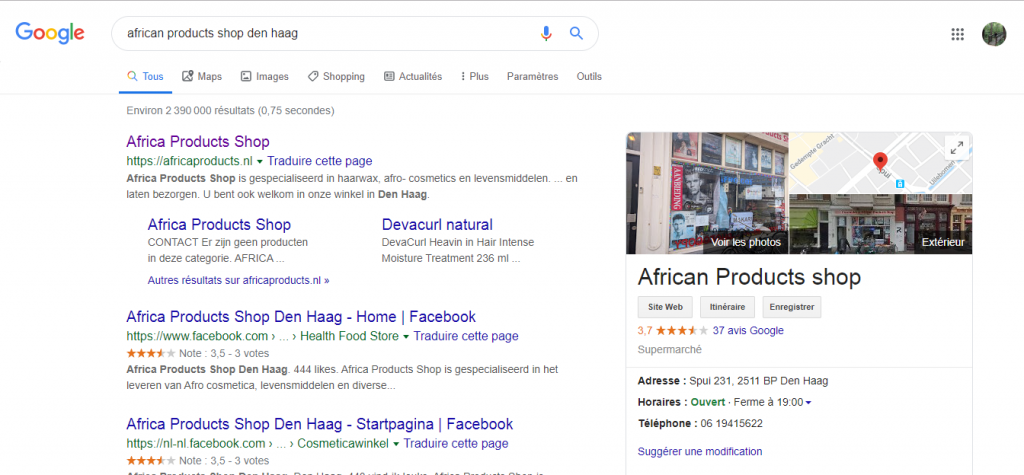Open the Devacurl natural sitelink
This screenshot has width=1024, height=475.
(438, 225)
